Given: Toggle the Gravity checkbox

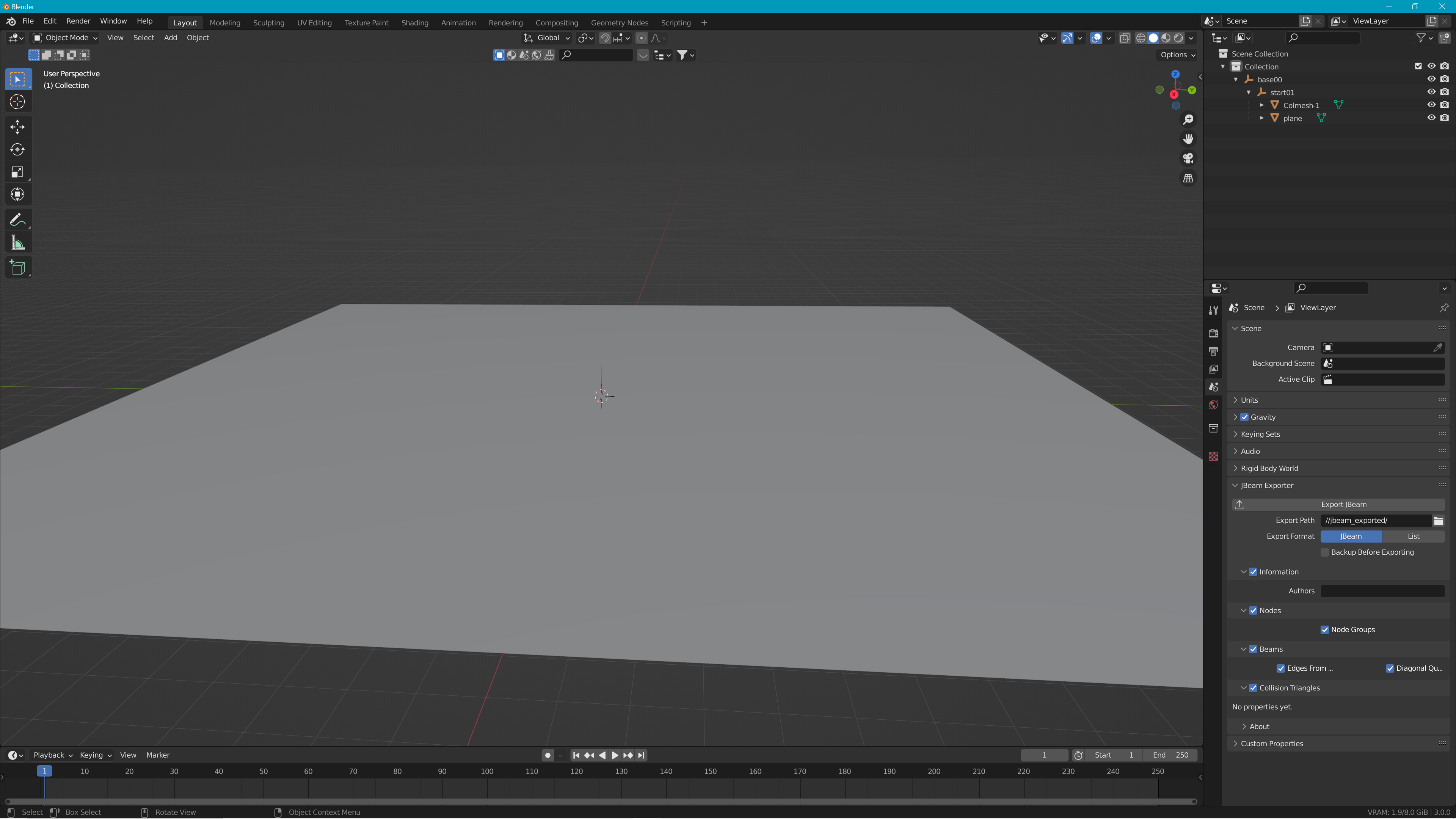Looking at the screenshot, I should pyautogui.click(x=1244, y=417).
